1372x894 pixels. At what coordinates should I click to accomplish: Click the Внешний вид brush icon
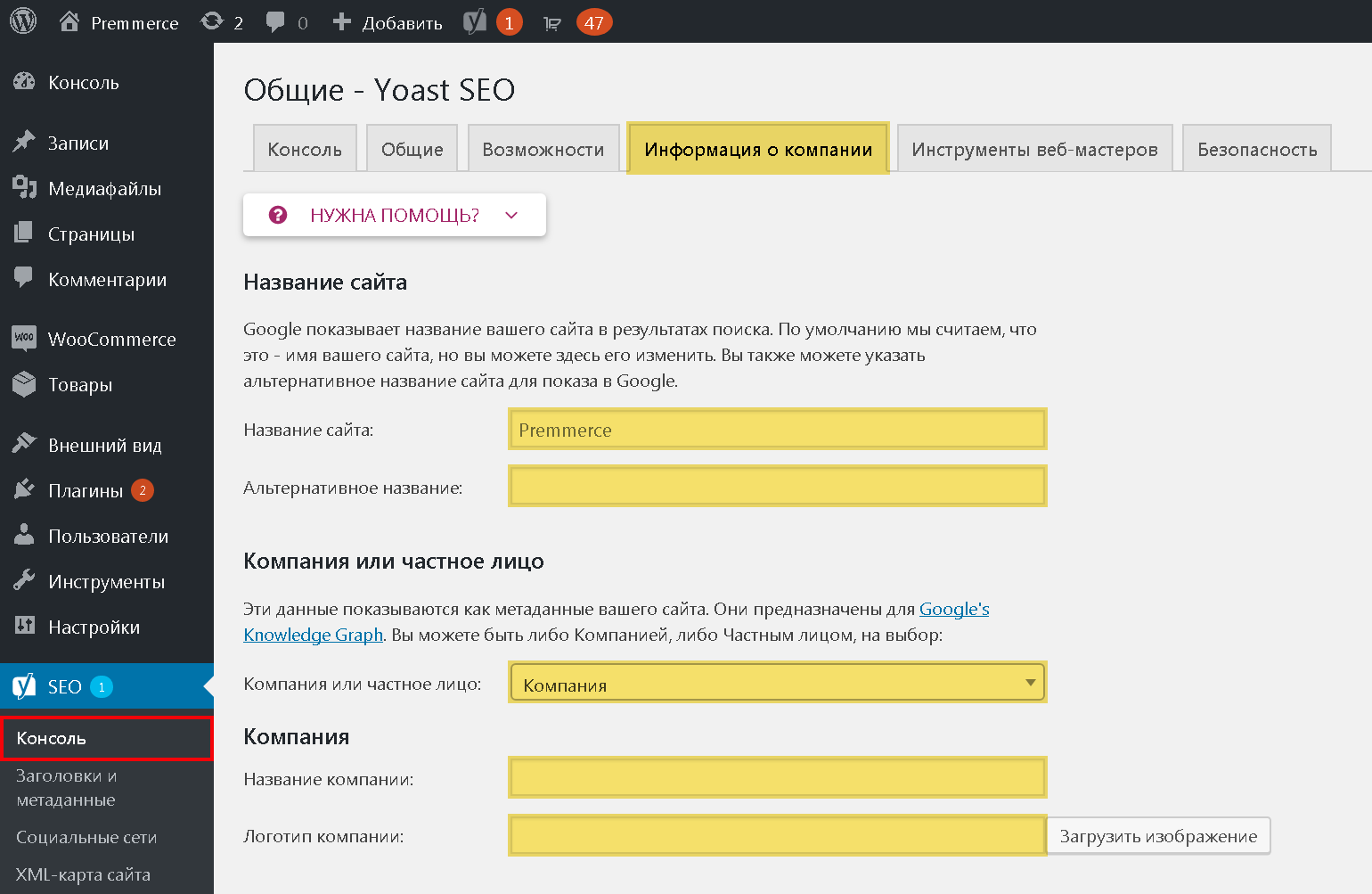pos(24,443)
